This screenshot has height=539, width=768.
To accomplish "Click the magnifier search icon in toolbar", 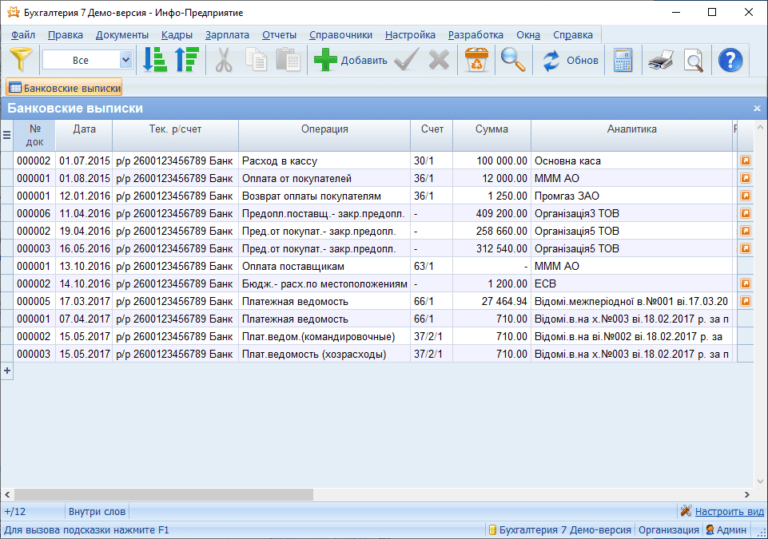I will (x=513, y=60).
